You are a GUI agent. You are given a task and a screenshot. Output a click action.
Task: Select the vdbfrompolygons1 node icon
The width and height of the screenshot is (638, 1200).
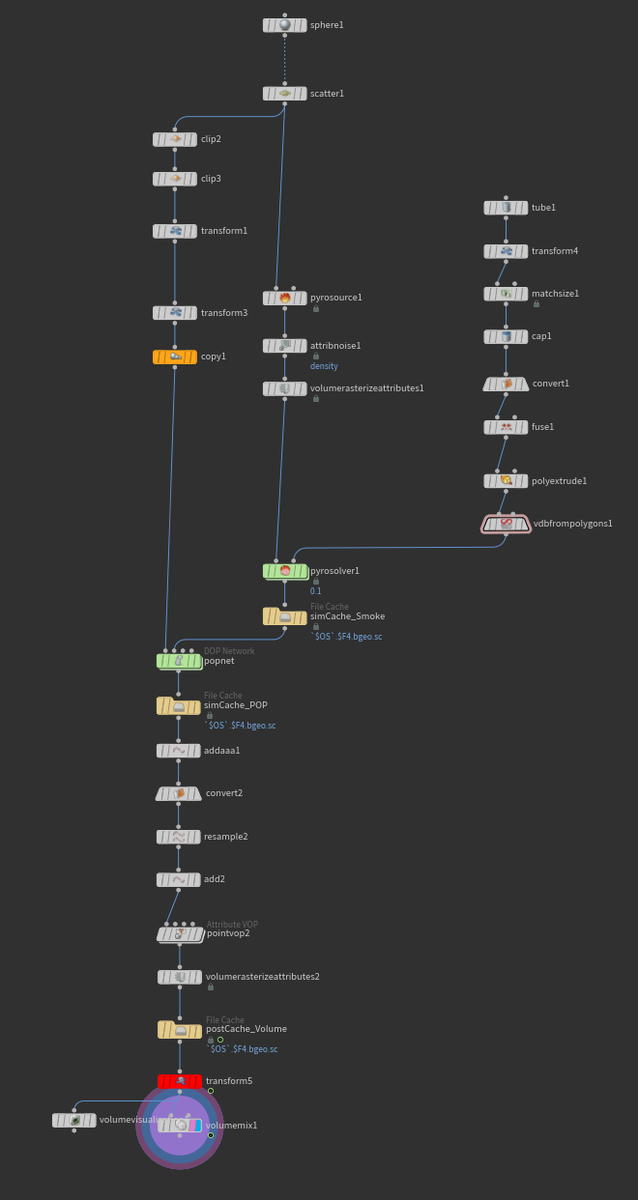506,523
